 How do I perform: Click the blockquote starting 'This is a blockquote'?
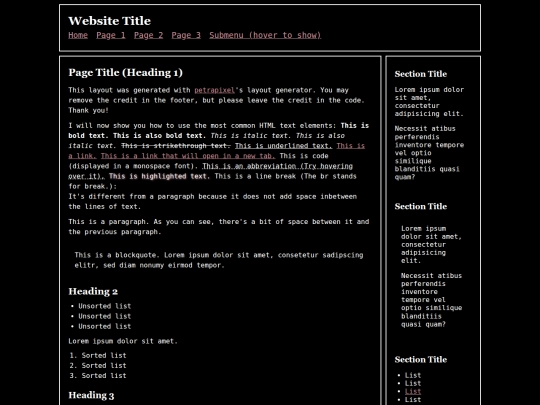pyautogui.click(x=219, y=260)
